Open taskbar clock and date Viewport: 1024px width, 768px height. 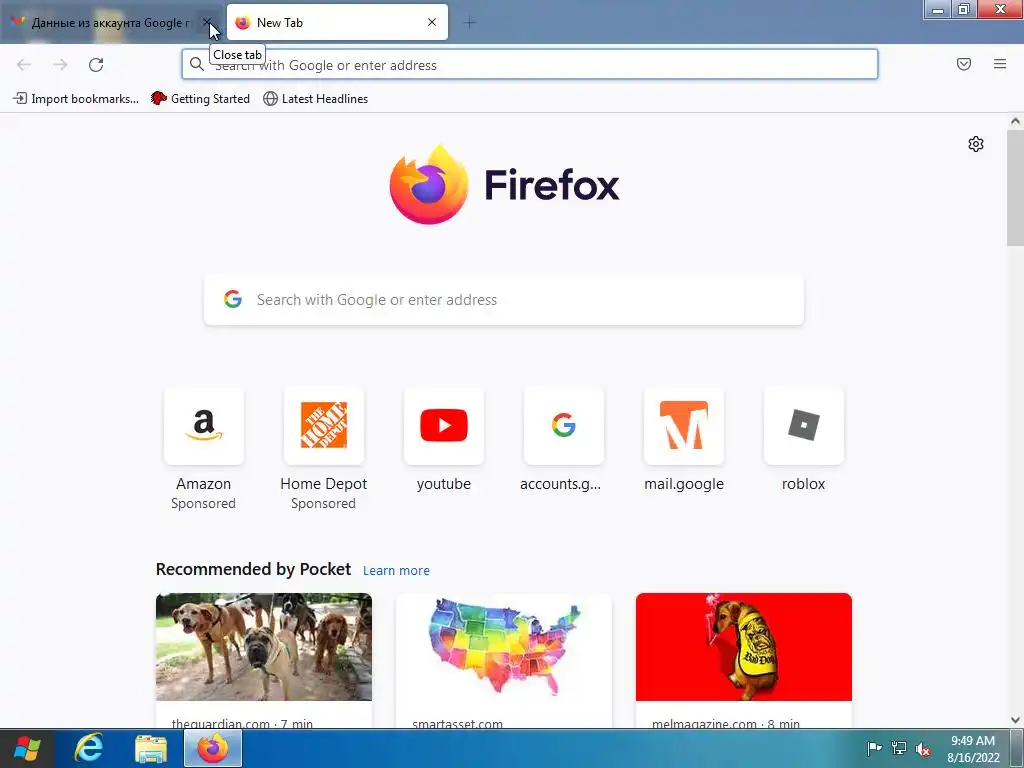pyautogui.click(x=973, y=749)
